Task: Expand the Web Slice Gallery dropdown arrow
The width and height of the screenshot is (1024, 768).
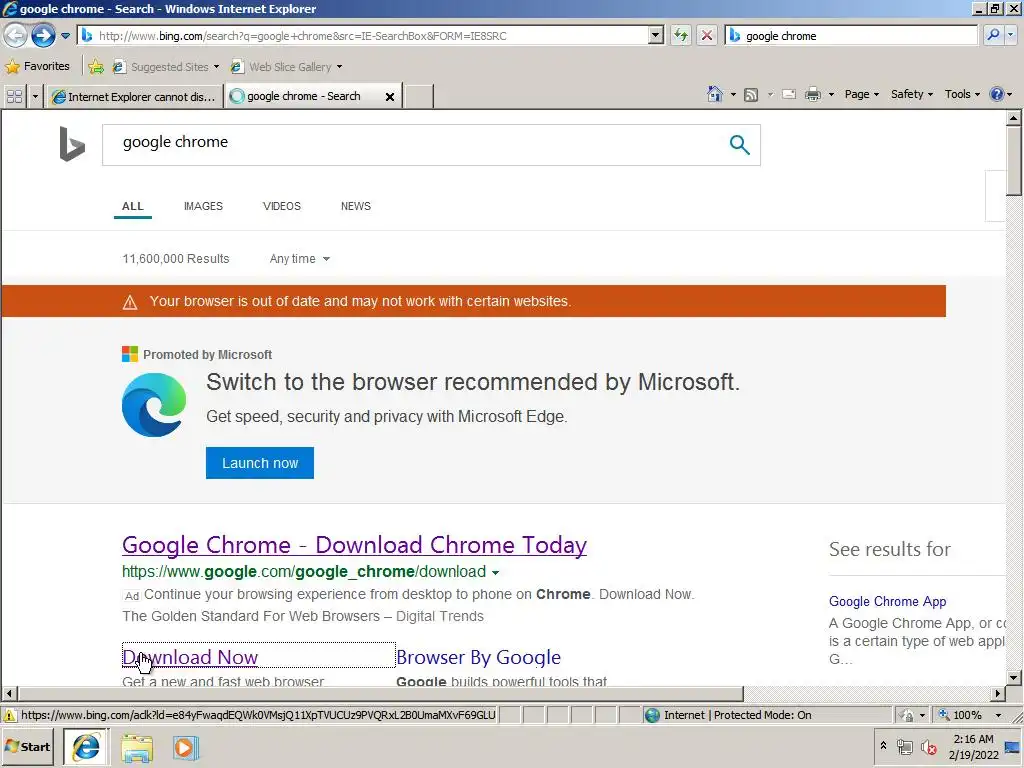Action: pyautogui.click(x=339, y=67)
